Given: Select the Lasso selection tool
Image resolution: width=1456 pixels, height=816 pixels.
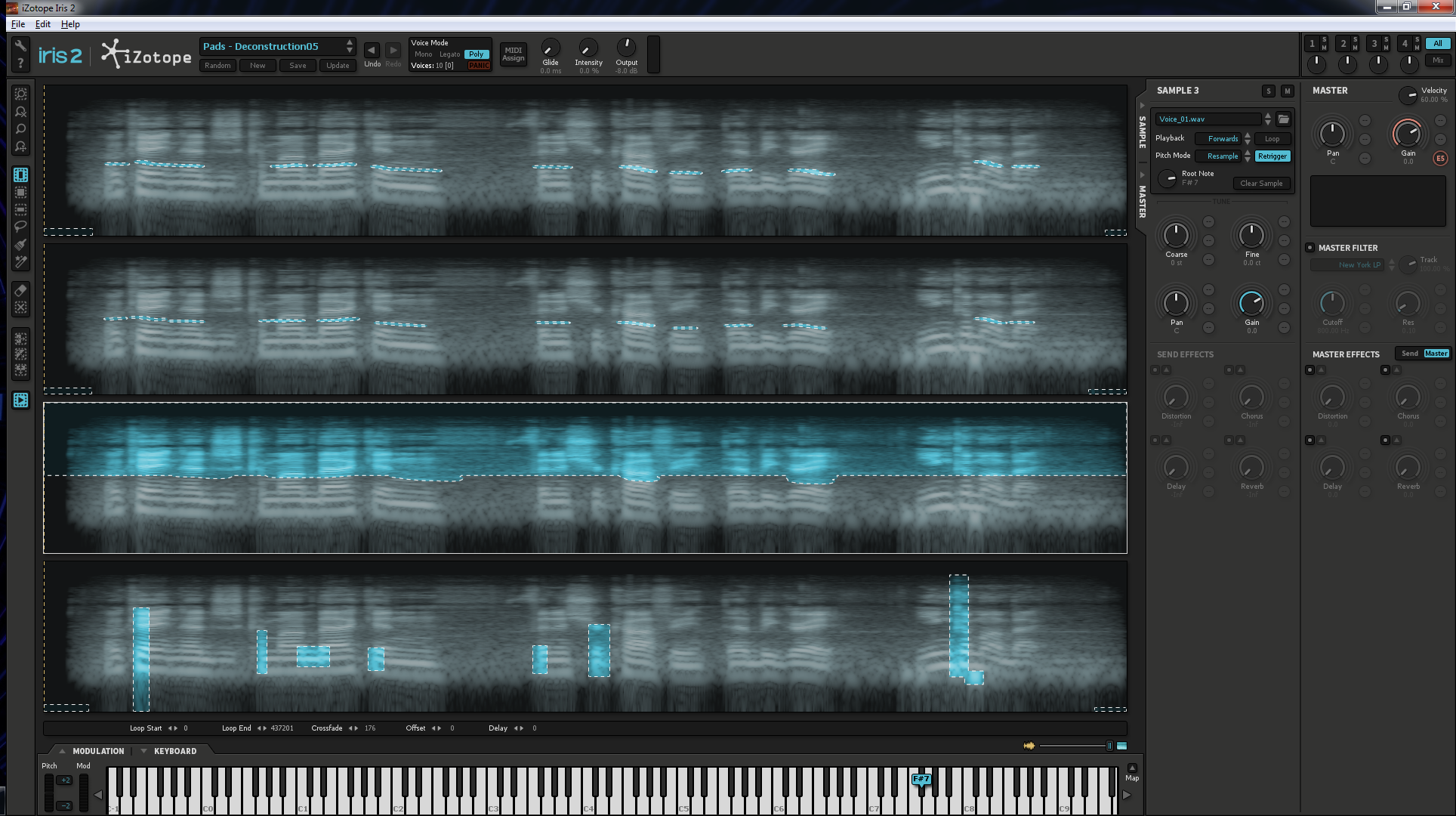Looking at the screenshot, I should click(x=21, y=227).
